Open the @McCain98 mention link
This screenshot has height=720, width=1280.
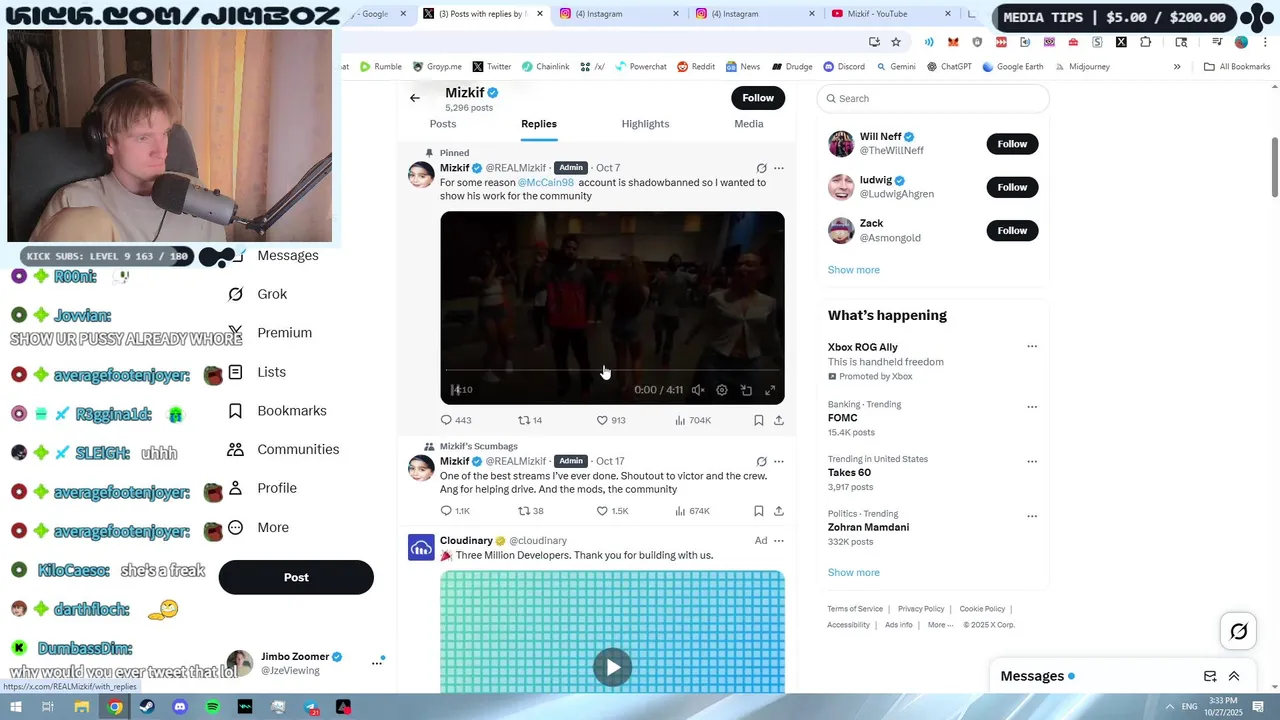(x=546, y=183)
